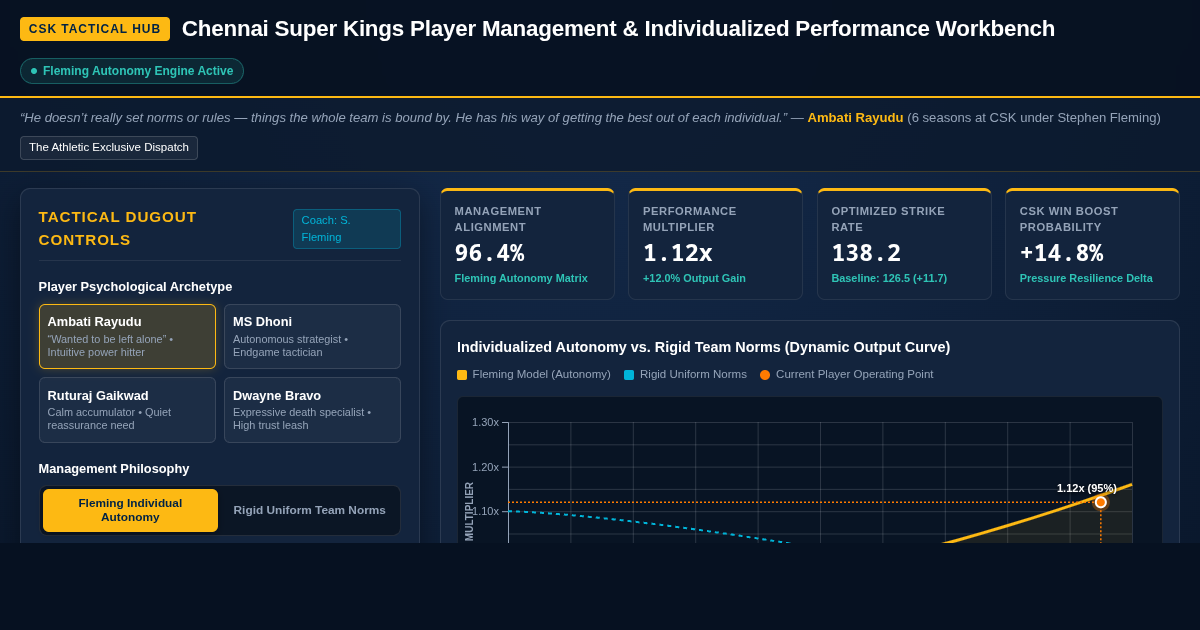Click the Player Psychological Archetype label

pyautogui.click(x=136, y=287)
